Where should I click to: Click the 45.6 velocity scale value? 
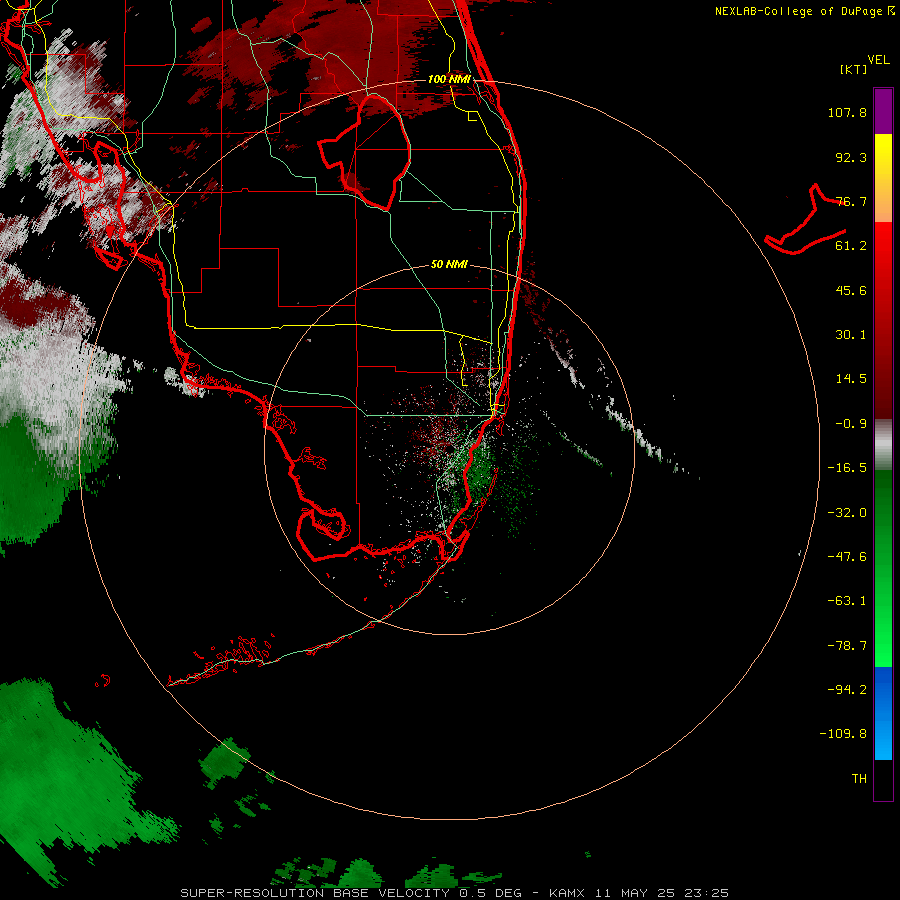click(851, 290)
